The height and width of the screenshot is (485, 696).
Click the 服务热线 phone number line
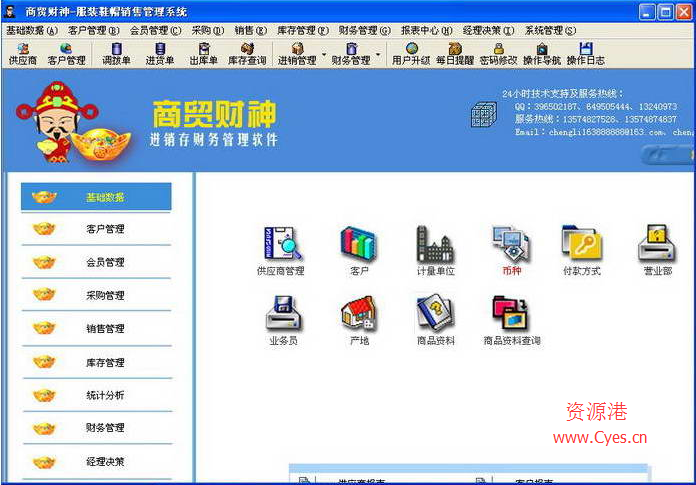(x=596, y=119)
